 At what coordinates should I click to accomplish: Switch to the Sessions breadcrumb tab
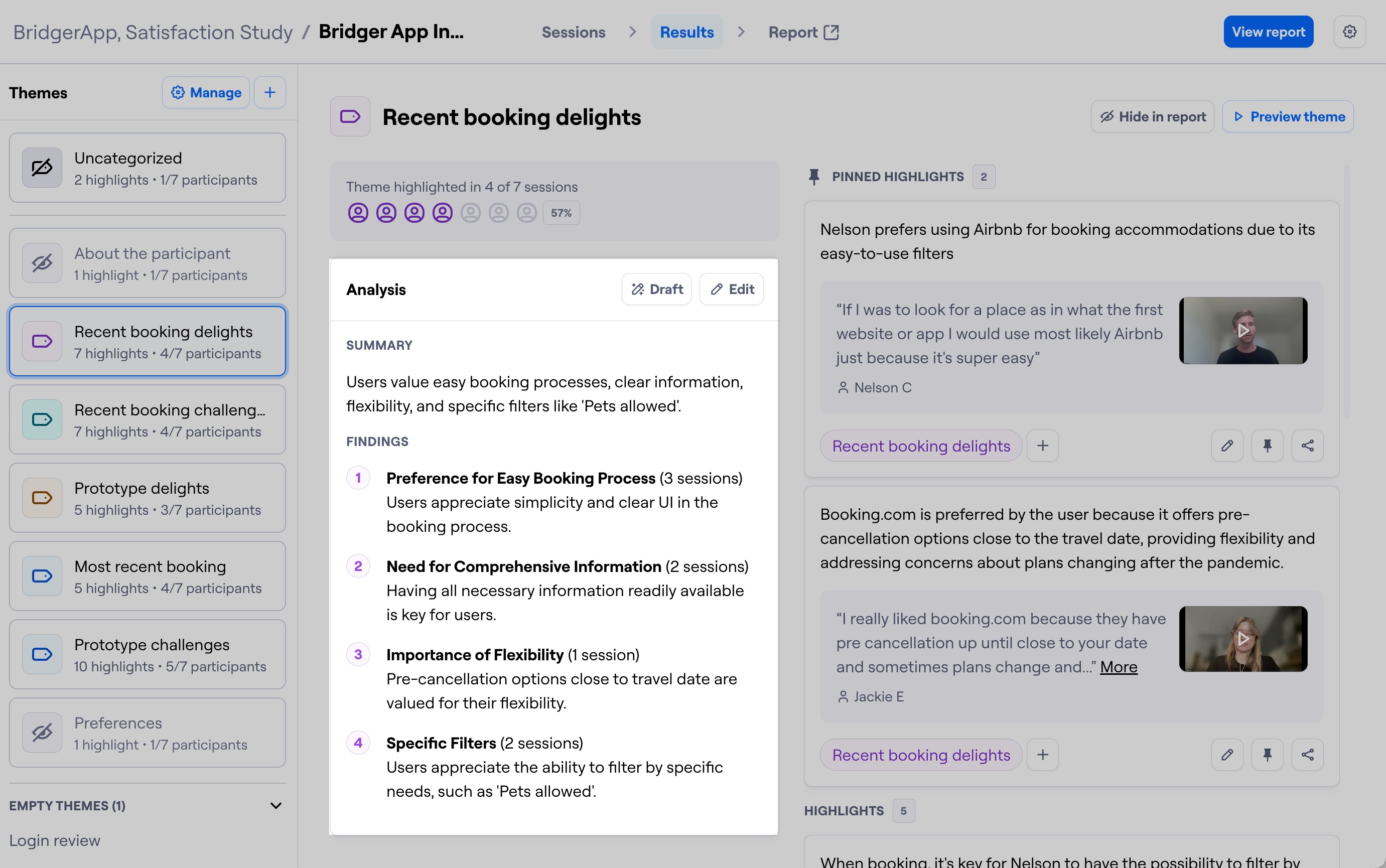coord(574,32)
